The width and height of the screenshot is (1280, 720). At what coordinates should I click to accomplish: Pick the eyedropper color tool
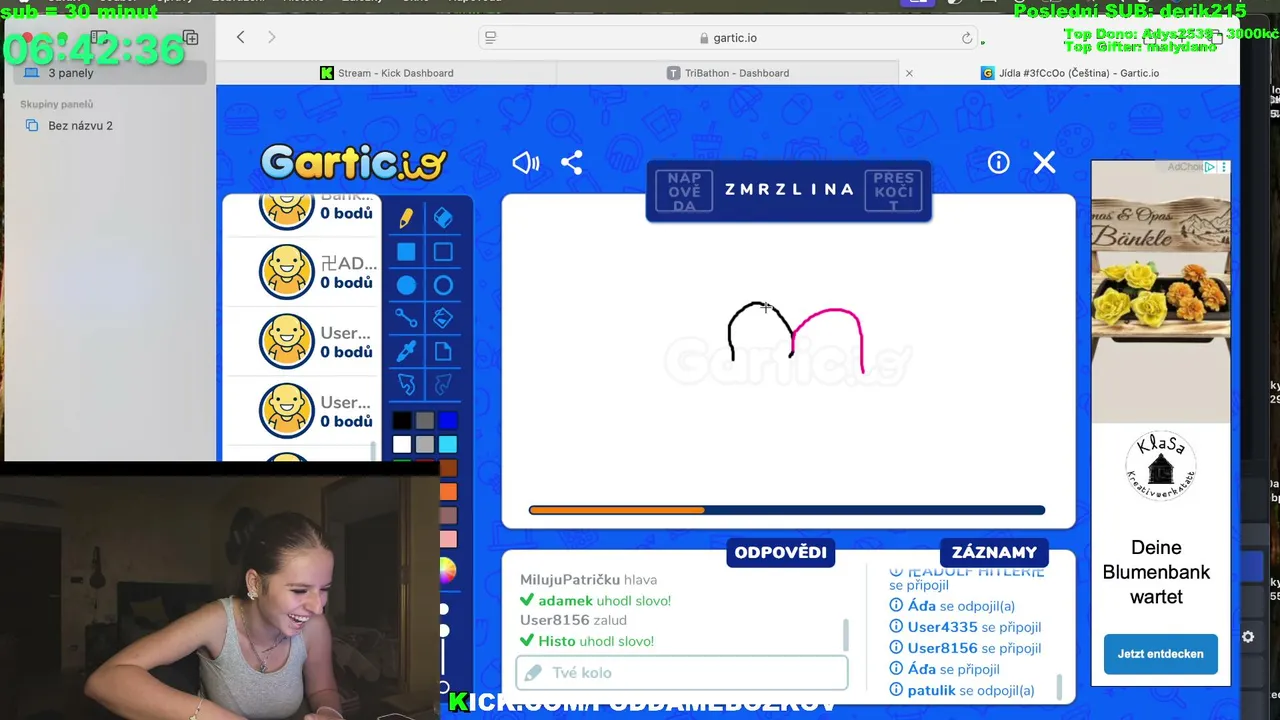click(406, 351)
